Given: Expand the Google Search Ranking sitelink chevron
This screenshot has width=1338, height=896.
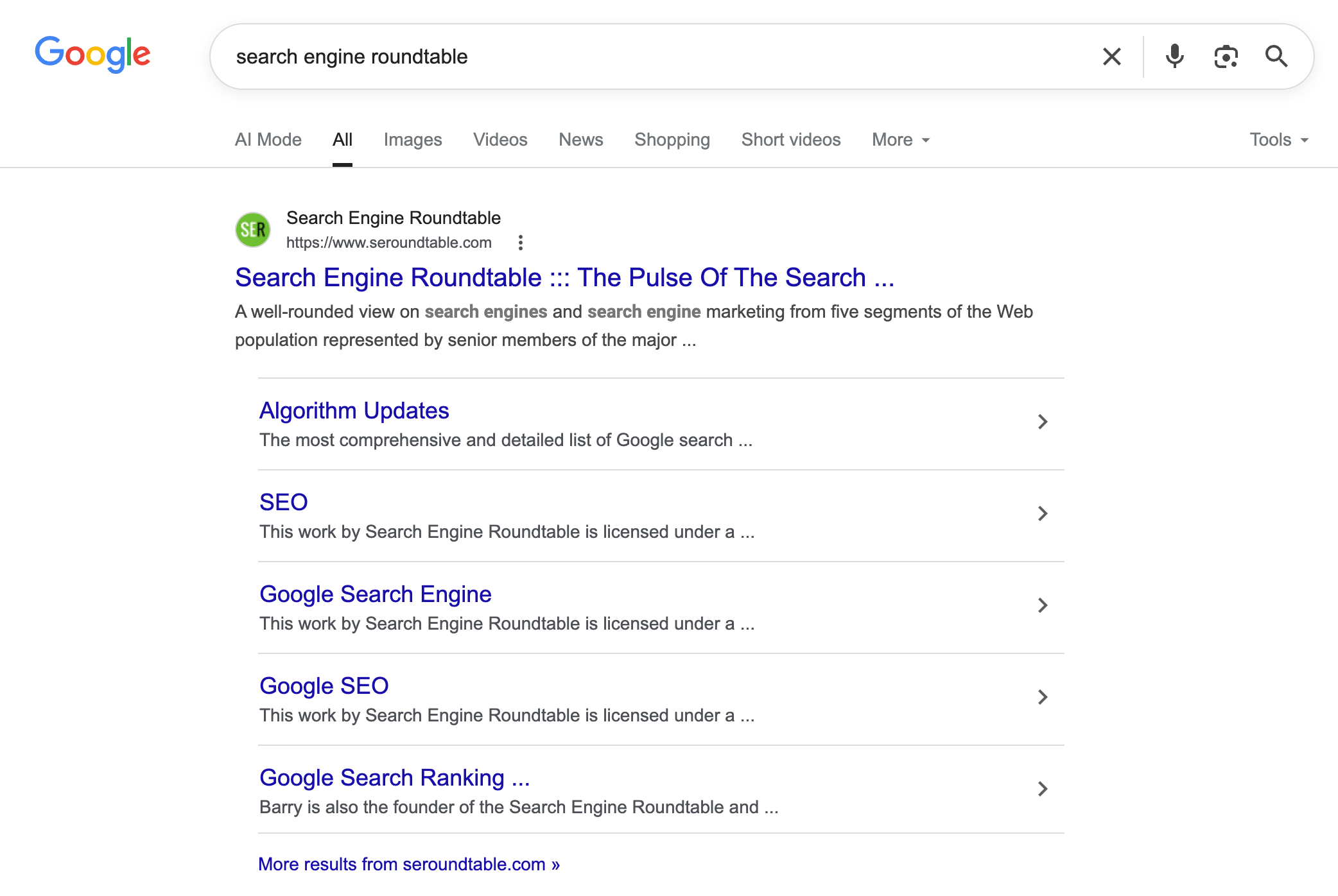Looking at the screenshot, I should 1042,789.
